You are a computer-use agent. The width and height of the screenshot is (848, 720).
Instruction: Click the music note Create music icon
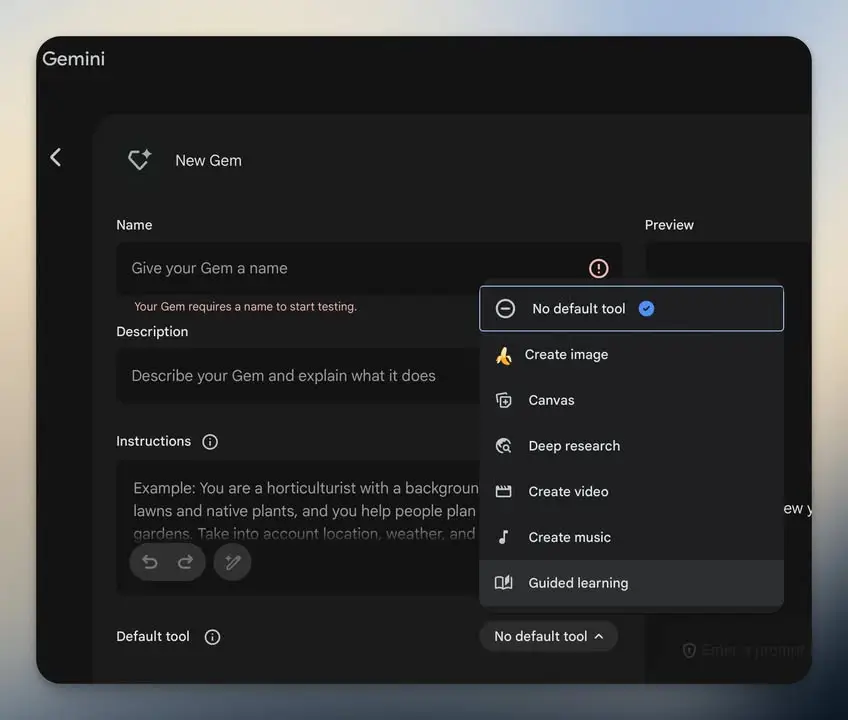coord(504,537)
